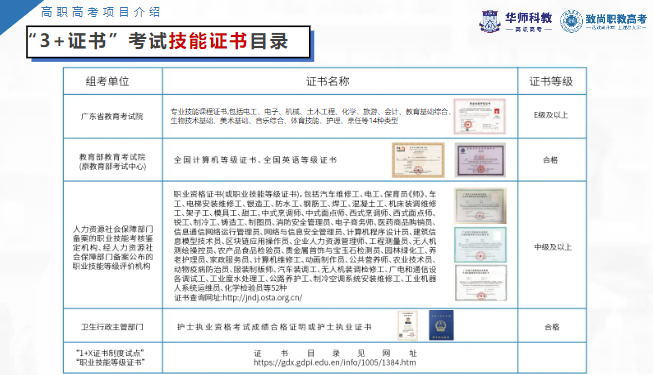Click the "3+证书"考试技能证书目录 title box
This screenshot has height=375, width=653.
[x=168, y=42]
